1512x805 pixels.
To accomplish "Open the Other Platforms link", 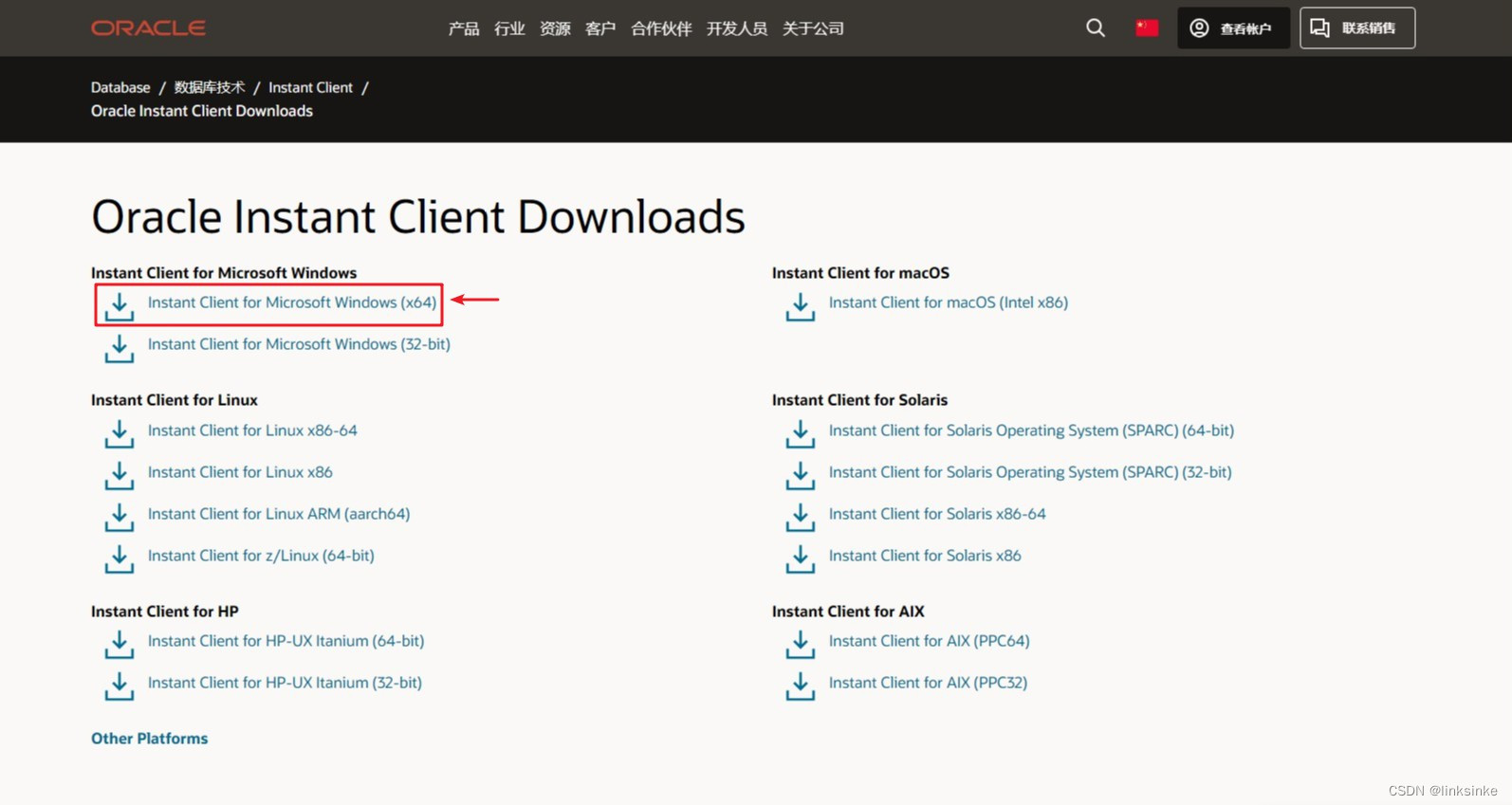I will click(149, 739).
